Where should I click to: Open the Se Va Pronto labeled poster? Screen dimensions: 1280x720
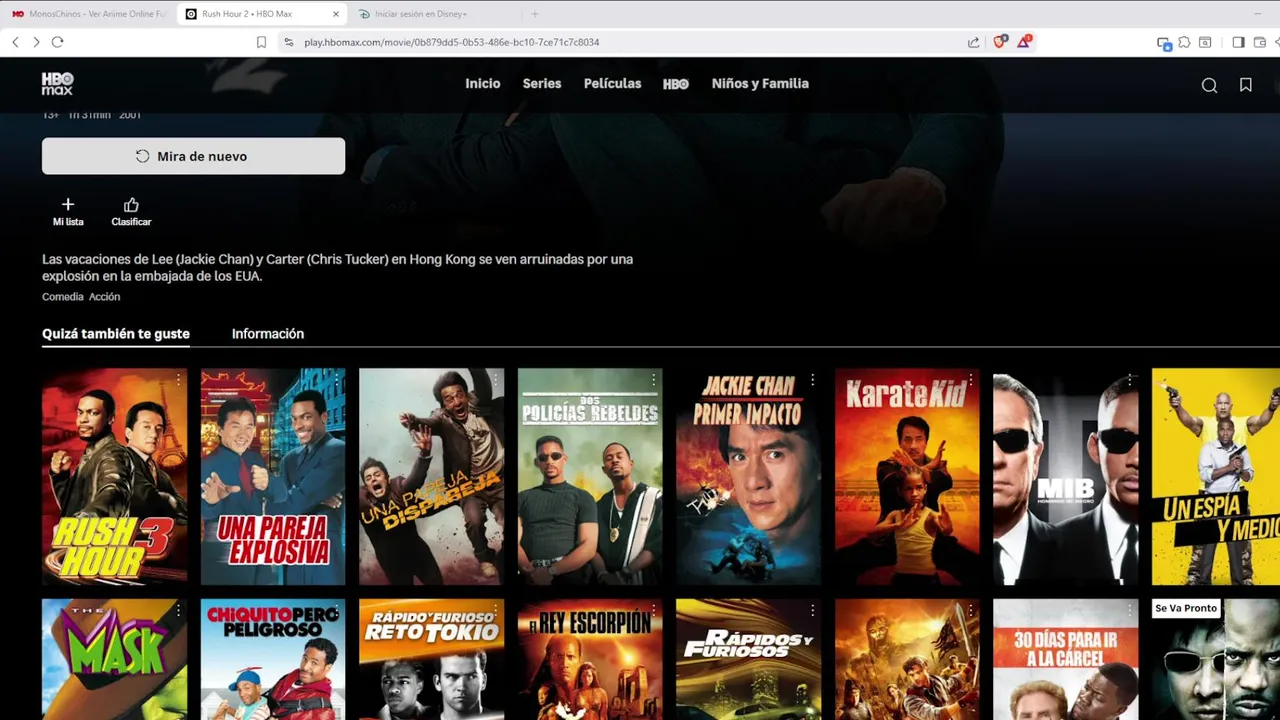[1216, 659]
